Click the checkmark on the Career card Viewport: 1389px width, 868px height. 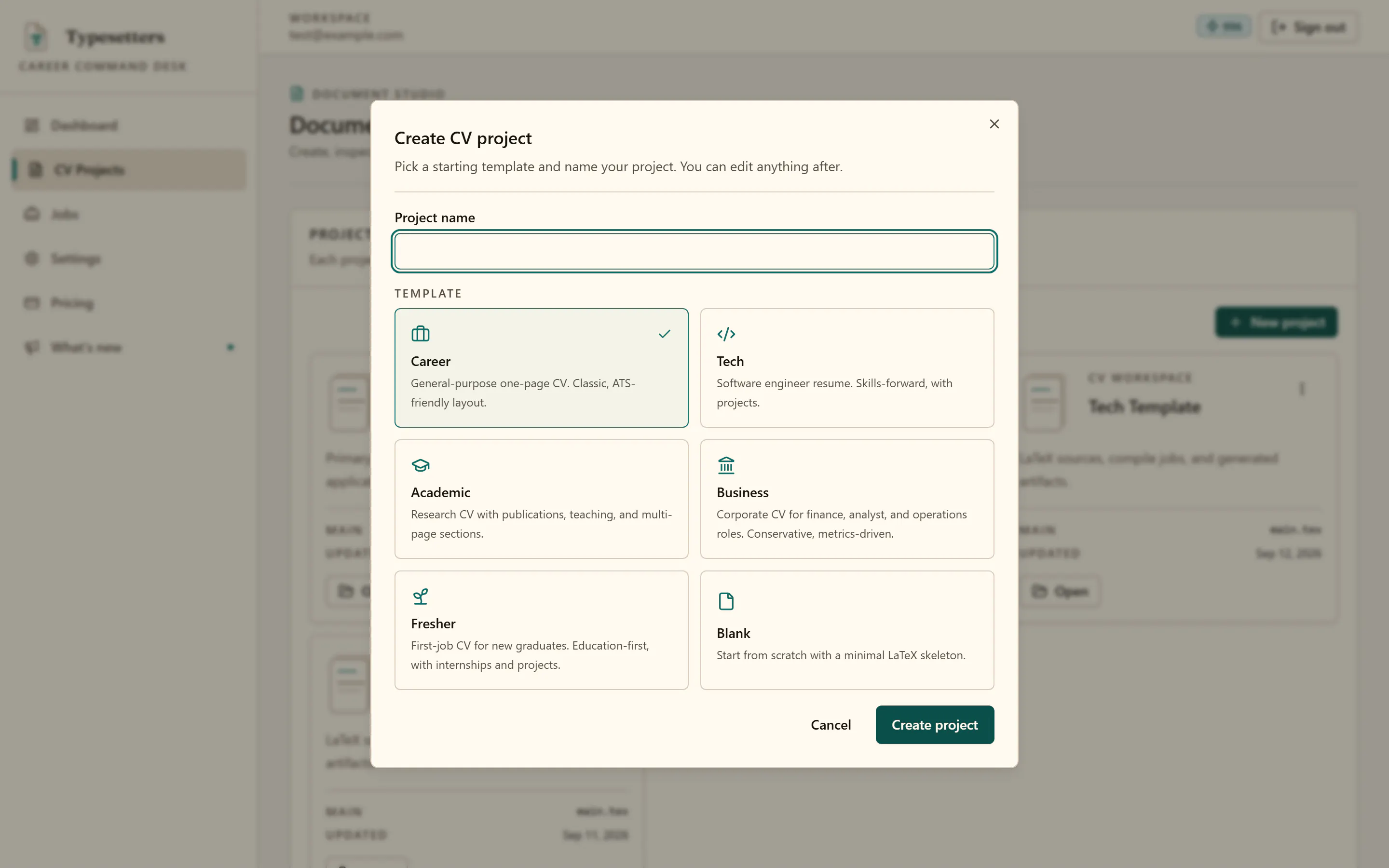(x=664, y=334)
